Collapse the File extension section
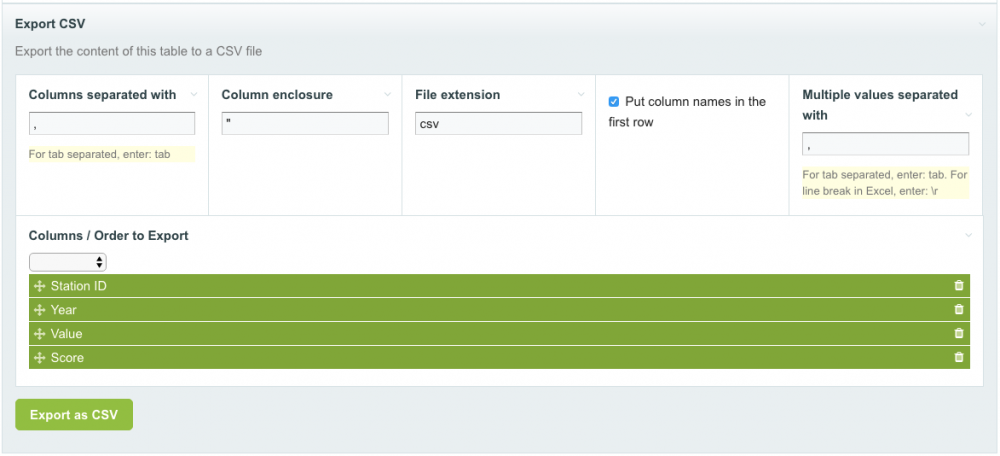 point(581,95)
